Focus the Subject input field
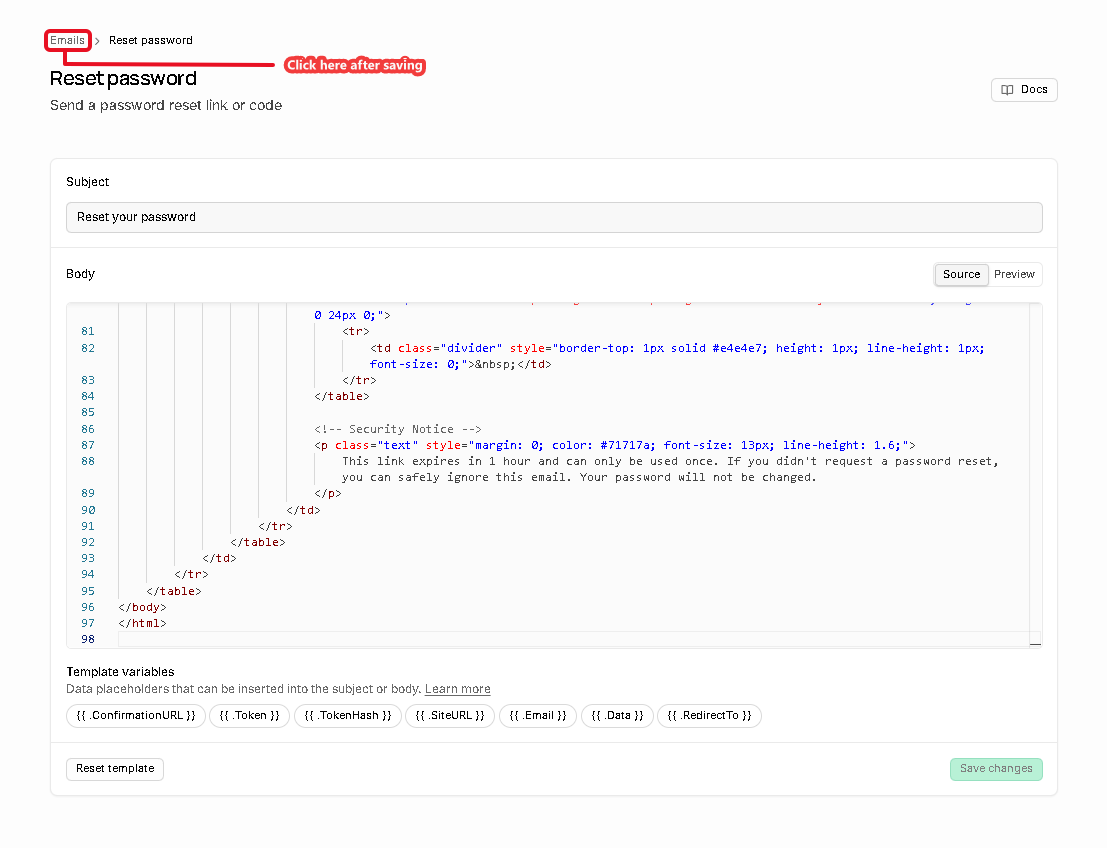Viewport: 1107px width, 848px height. [x=554, y=217]
